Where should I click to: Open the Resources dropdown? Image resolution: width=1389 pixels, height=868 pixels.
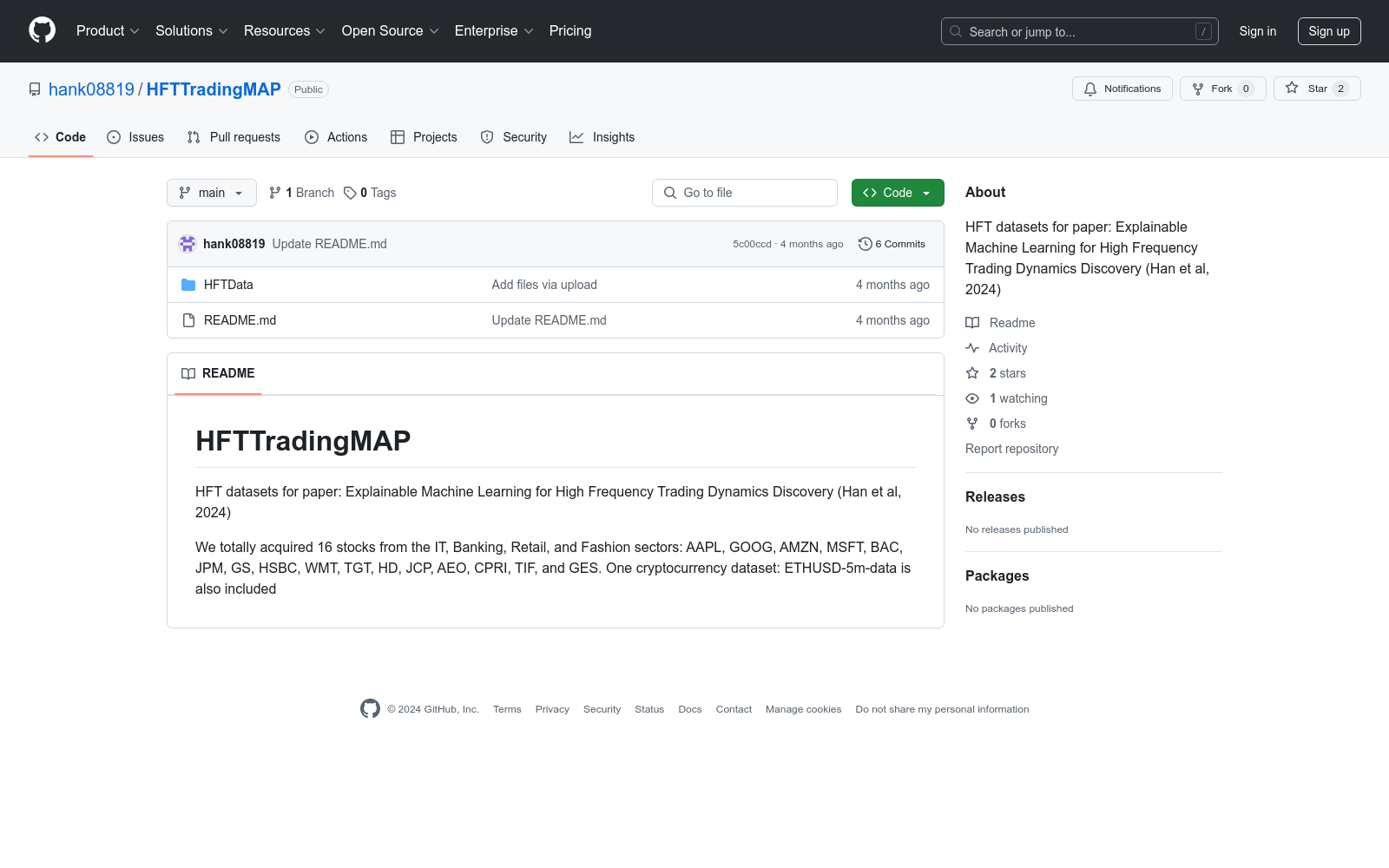[x=284, y=31]
